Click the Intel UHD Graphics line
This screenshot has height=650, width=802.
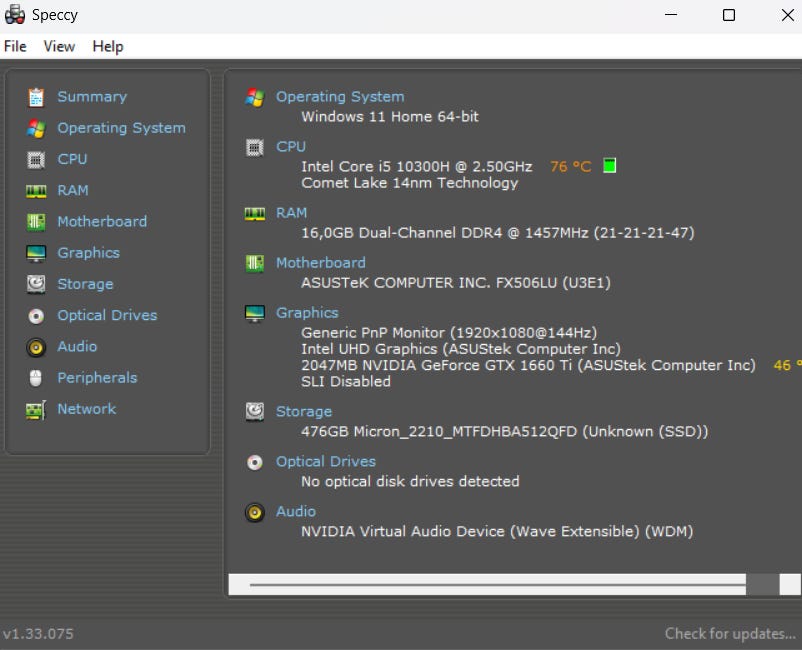click(x=461, y=349)
